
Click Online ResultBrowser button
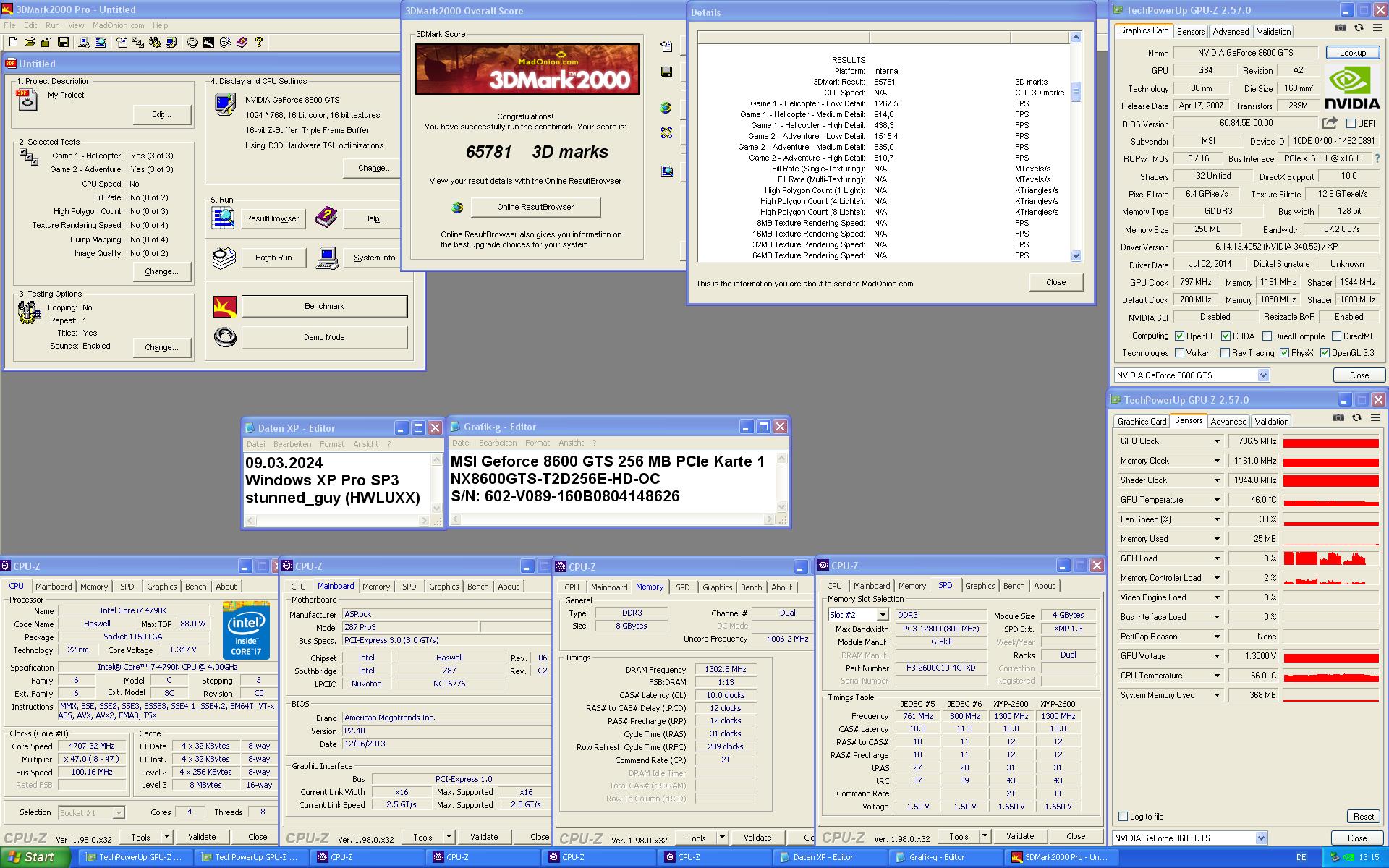(535, 208)
